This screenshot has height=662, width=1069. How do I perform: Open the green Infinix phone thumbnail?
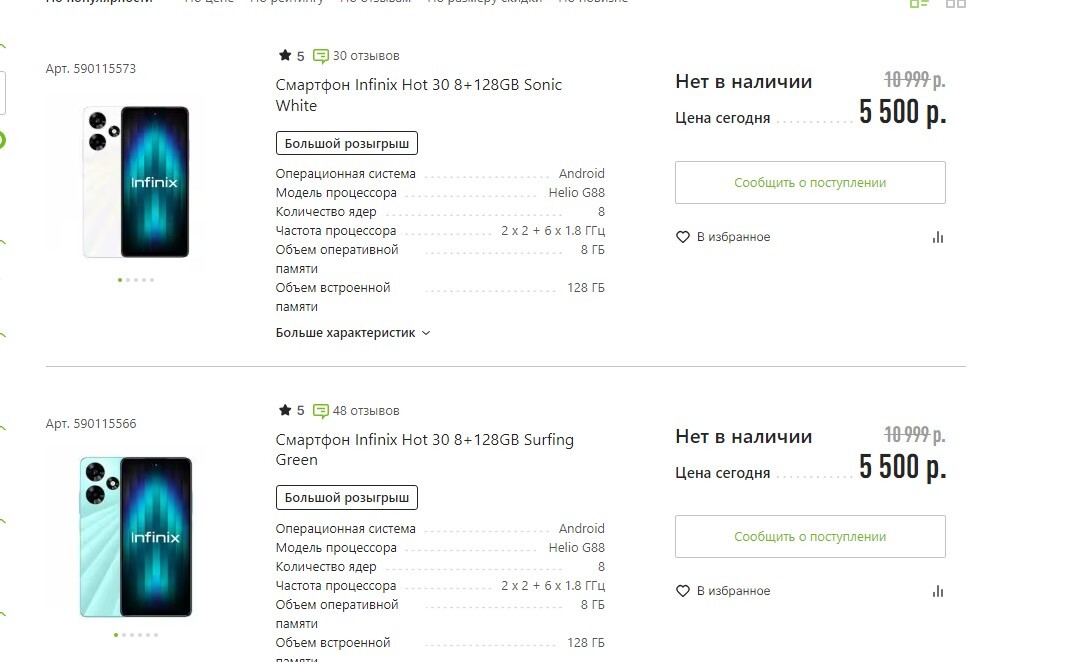(136, 536)
